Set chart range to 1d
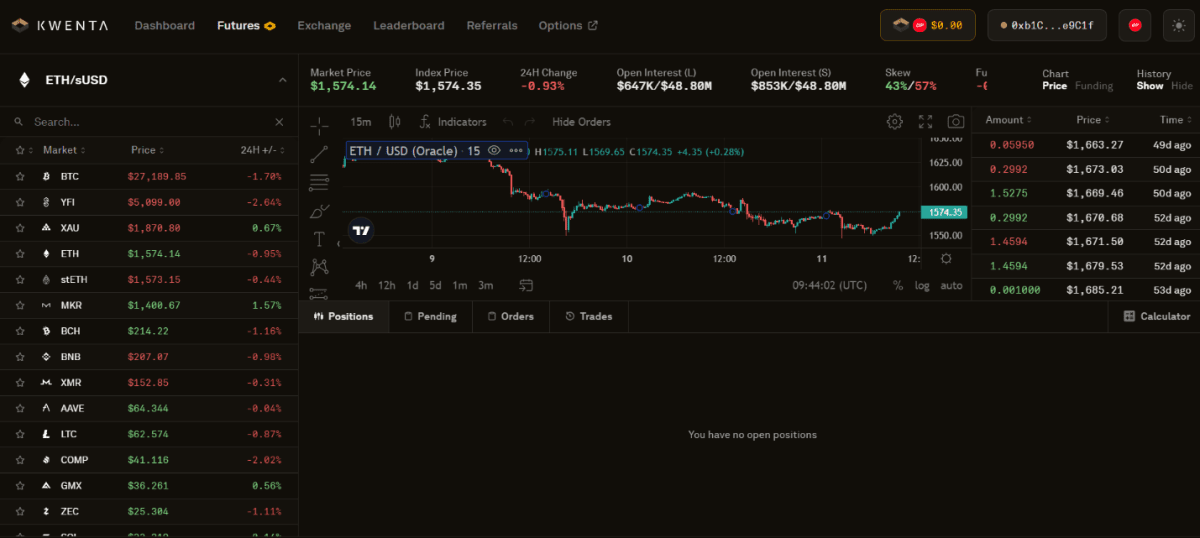Screen dimensions: 1200x538 pos(412,285)
